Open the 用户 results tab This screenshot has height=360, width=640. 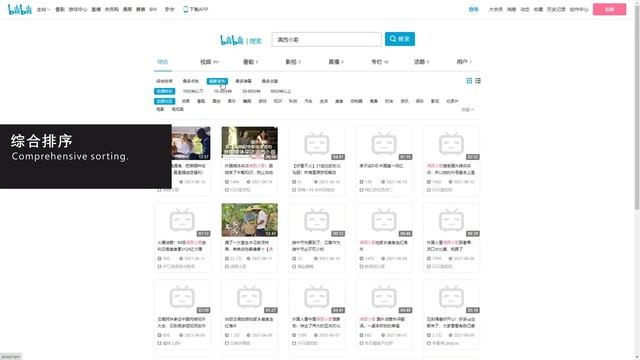click(464, 62)
